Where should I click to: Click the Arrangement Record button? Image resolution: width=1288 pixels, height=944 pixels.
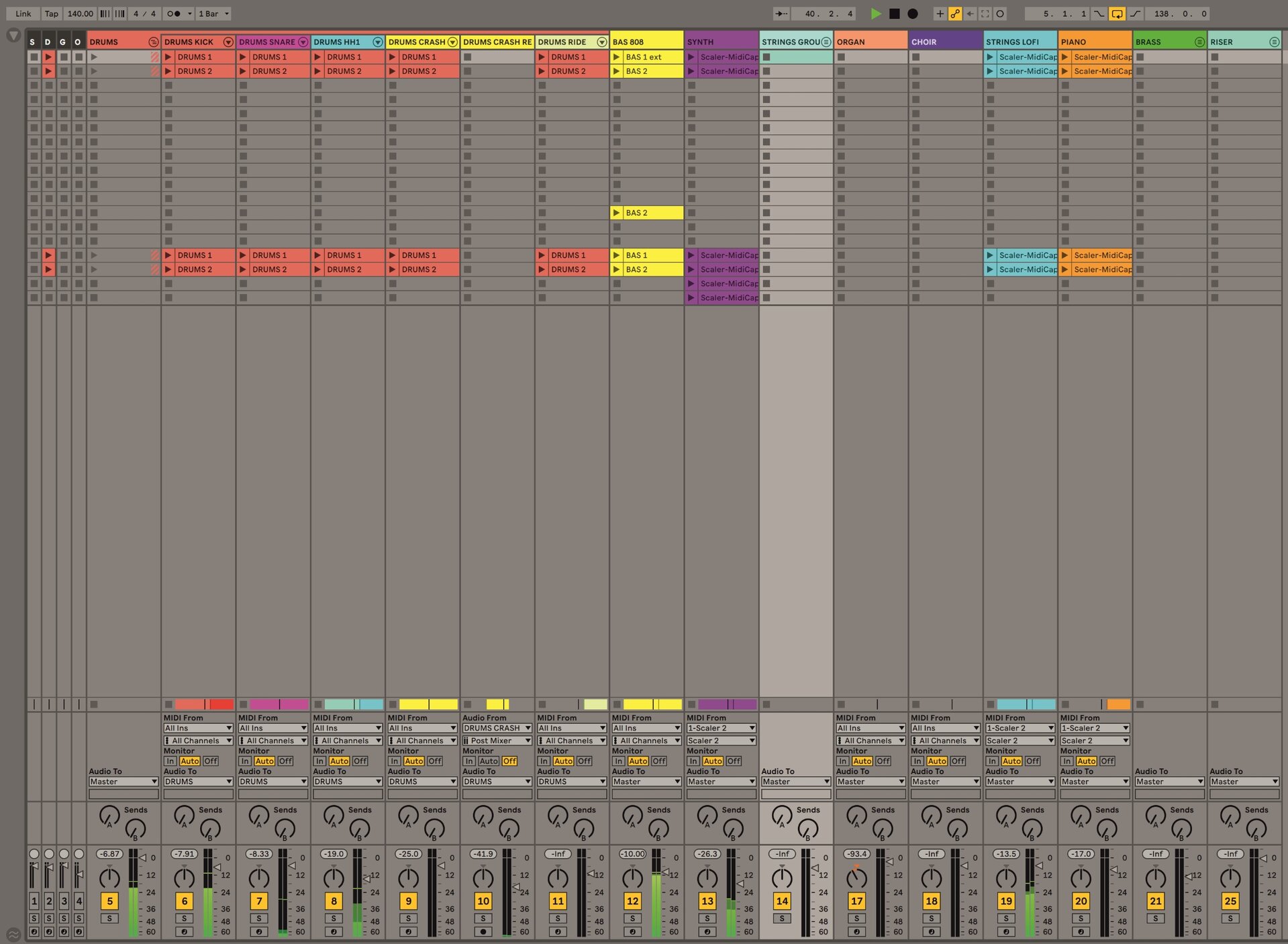912,13
